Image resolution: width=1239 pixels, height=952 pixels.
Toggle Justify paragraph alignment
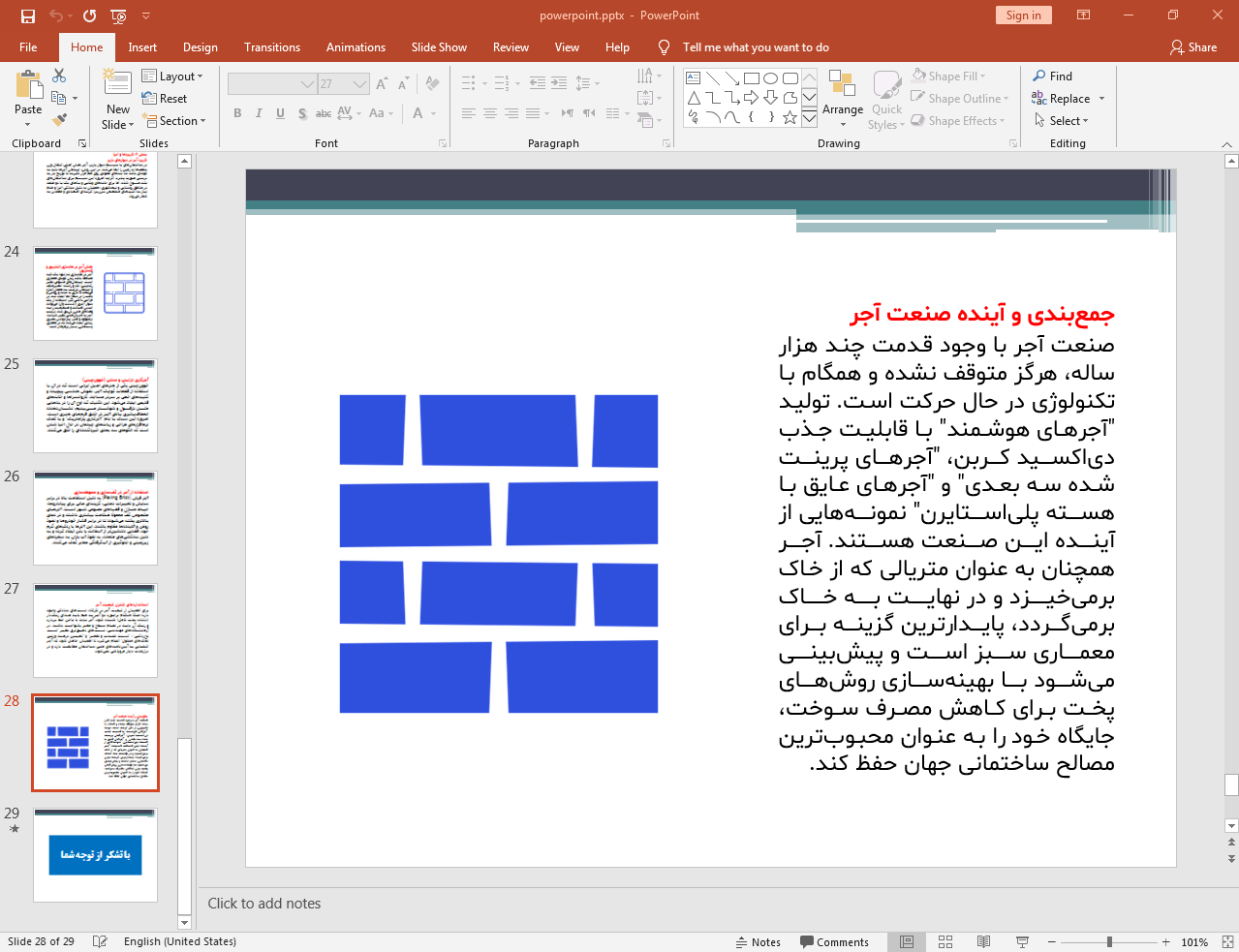click(532, 113)
